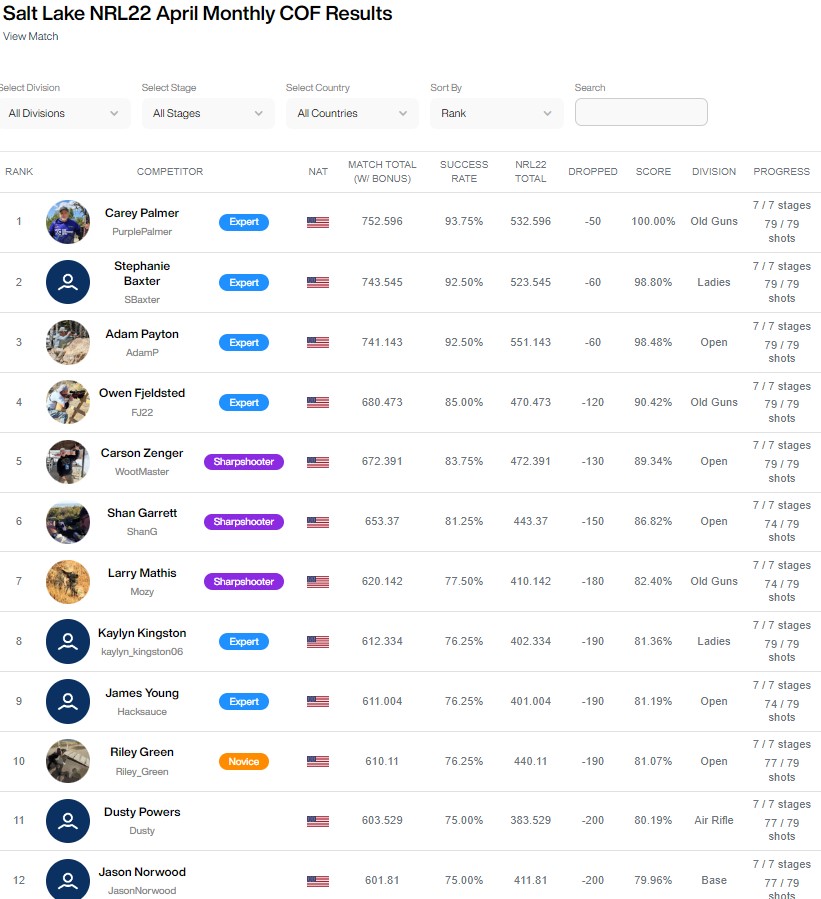This screenshot has height=899, width=821.
Task: Click the US flag in Adam Payton's row
Action: 318,342
